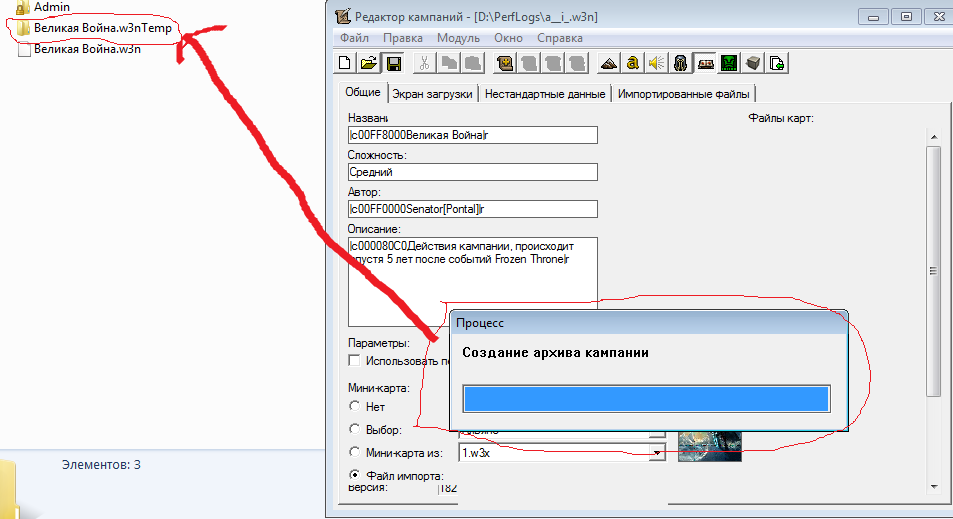This screenshot has height=519, width=953.
Task: Click the Создание архива кампании message
Action: [x=555, y=352]
